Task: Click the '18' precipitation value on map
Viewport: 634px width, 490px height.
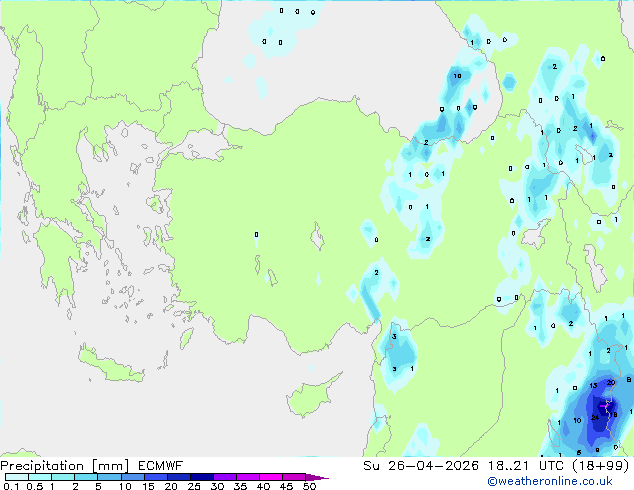Action: tap(613, 414)
